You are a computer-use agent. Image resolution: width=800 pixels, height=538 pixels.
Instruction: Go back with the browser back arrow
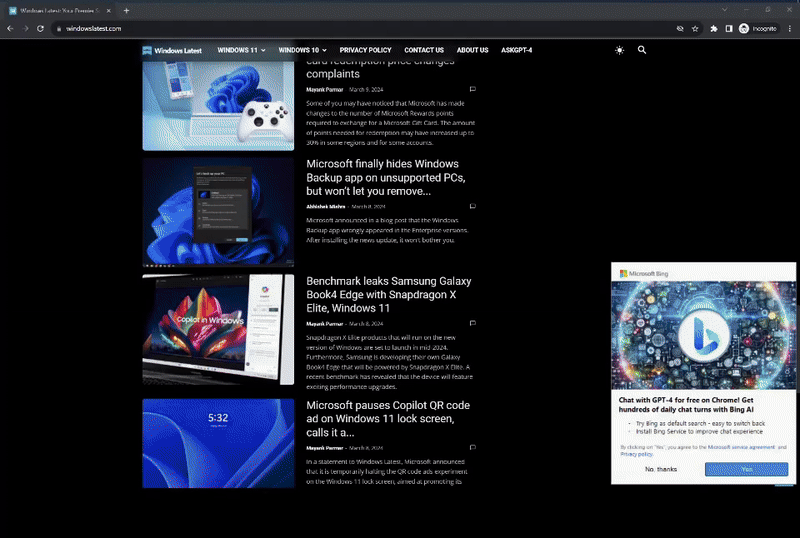tap(10, 29)
